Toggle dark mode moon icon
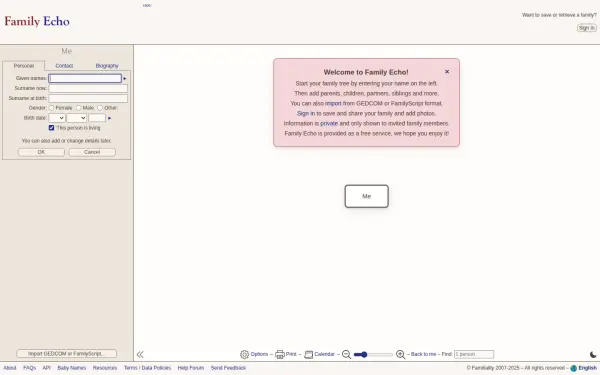 pos(593,354)
